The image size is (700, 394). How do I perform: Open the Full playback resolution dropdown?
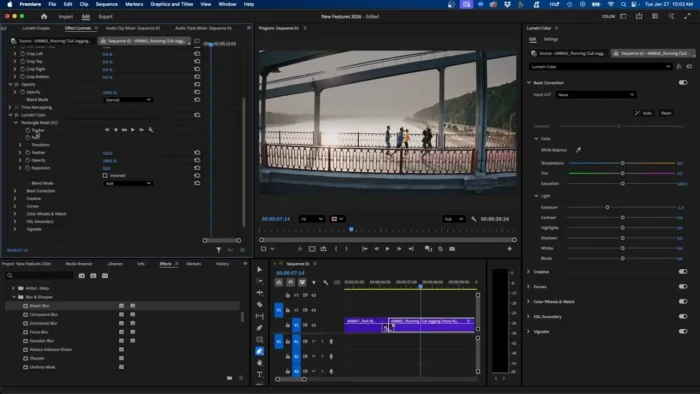click(x=454, y=219)
